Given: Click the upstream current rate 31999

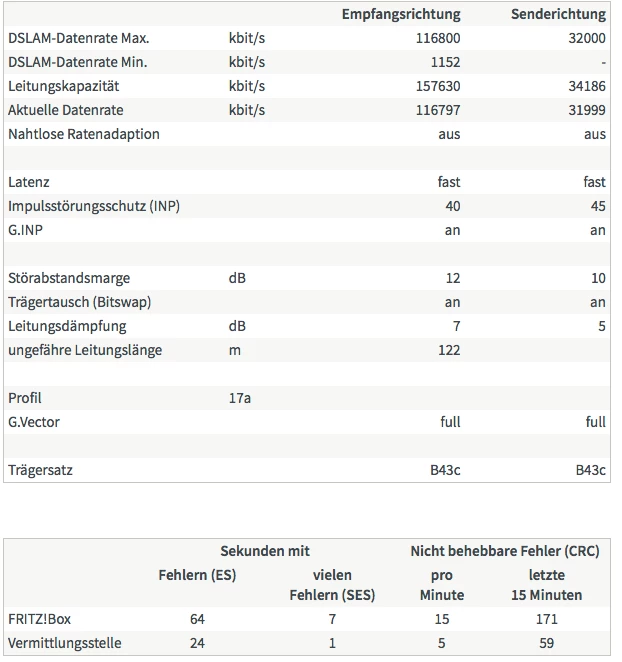Looking at the screenshot, I should click(587, 110).
